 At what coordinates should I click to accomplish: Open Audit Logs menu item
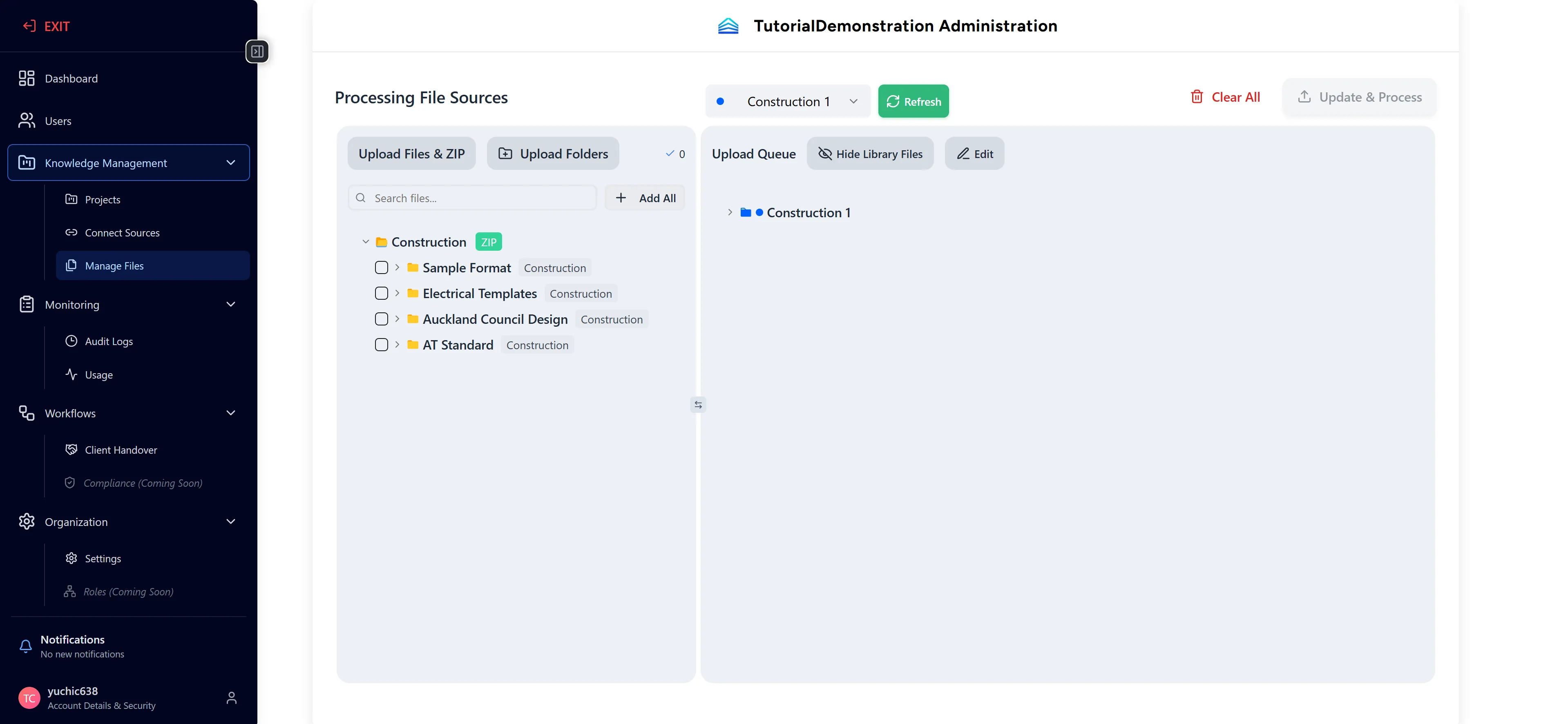click(152, 341)
